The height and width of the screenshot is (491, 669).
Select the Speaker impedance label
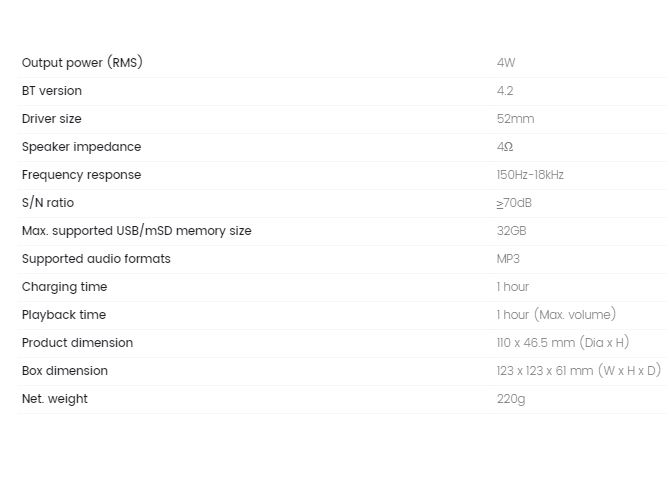[81, 147]
